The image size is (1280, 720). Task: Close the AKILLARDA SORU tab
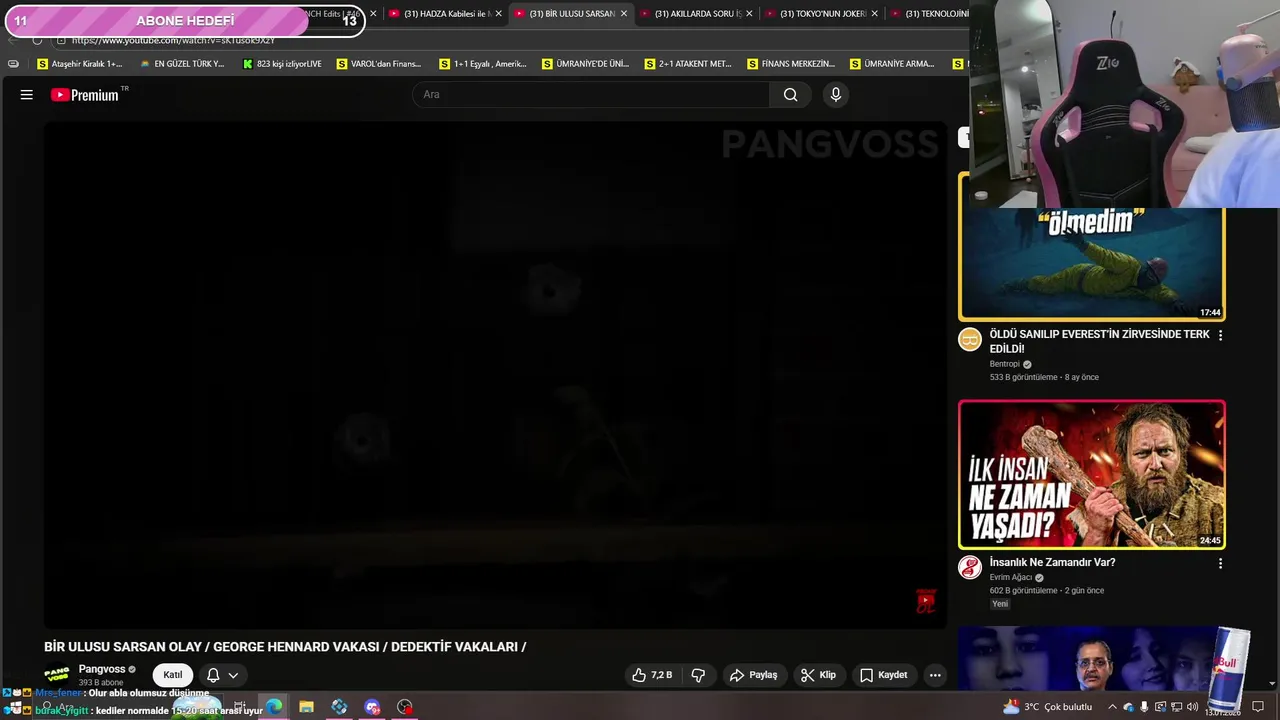(x=749, y=14)
